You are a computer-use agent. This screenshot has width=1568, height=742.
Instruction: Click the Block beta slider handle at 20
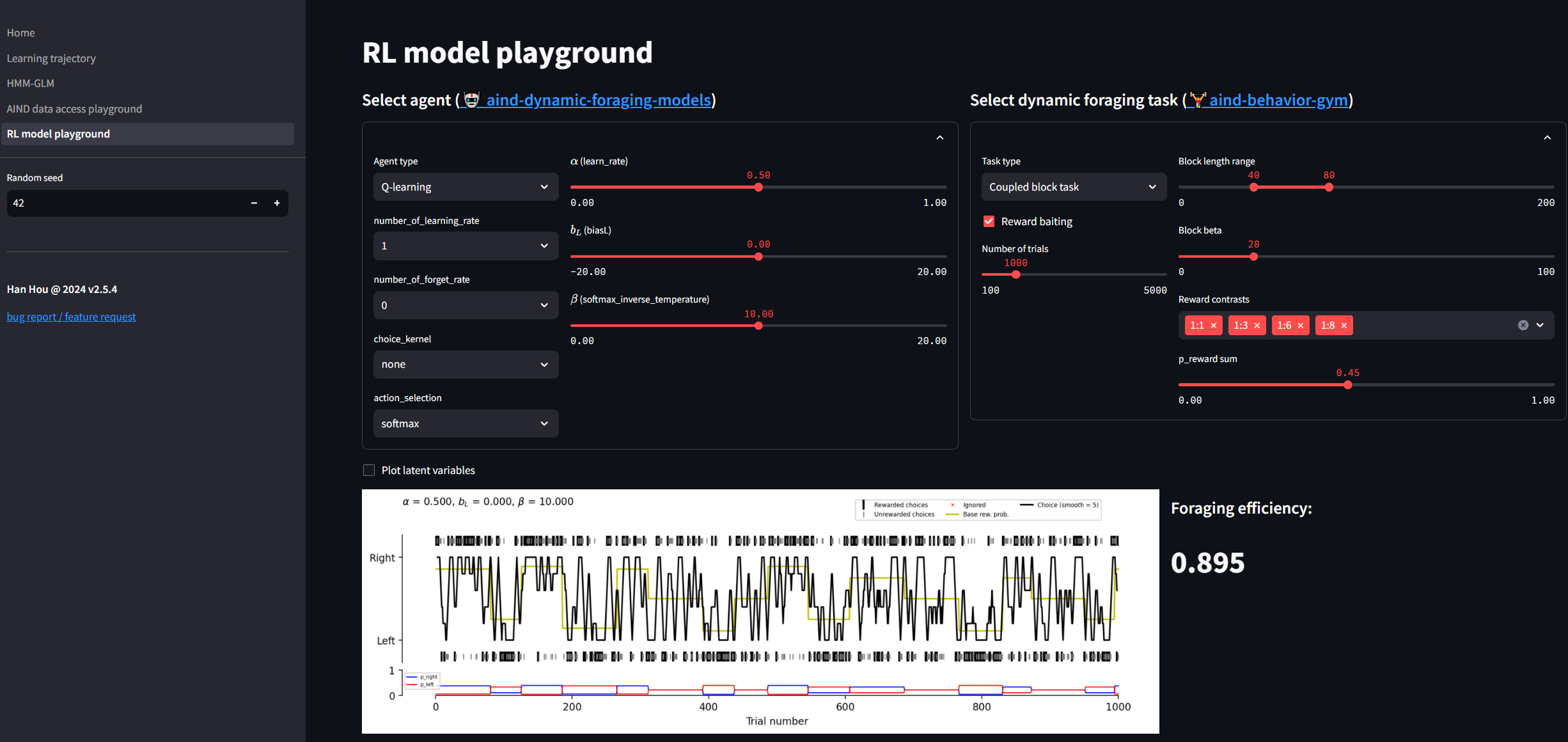pyautogui.click(x=1253, y=257)
